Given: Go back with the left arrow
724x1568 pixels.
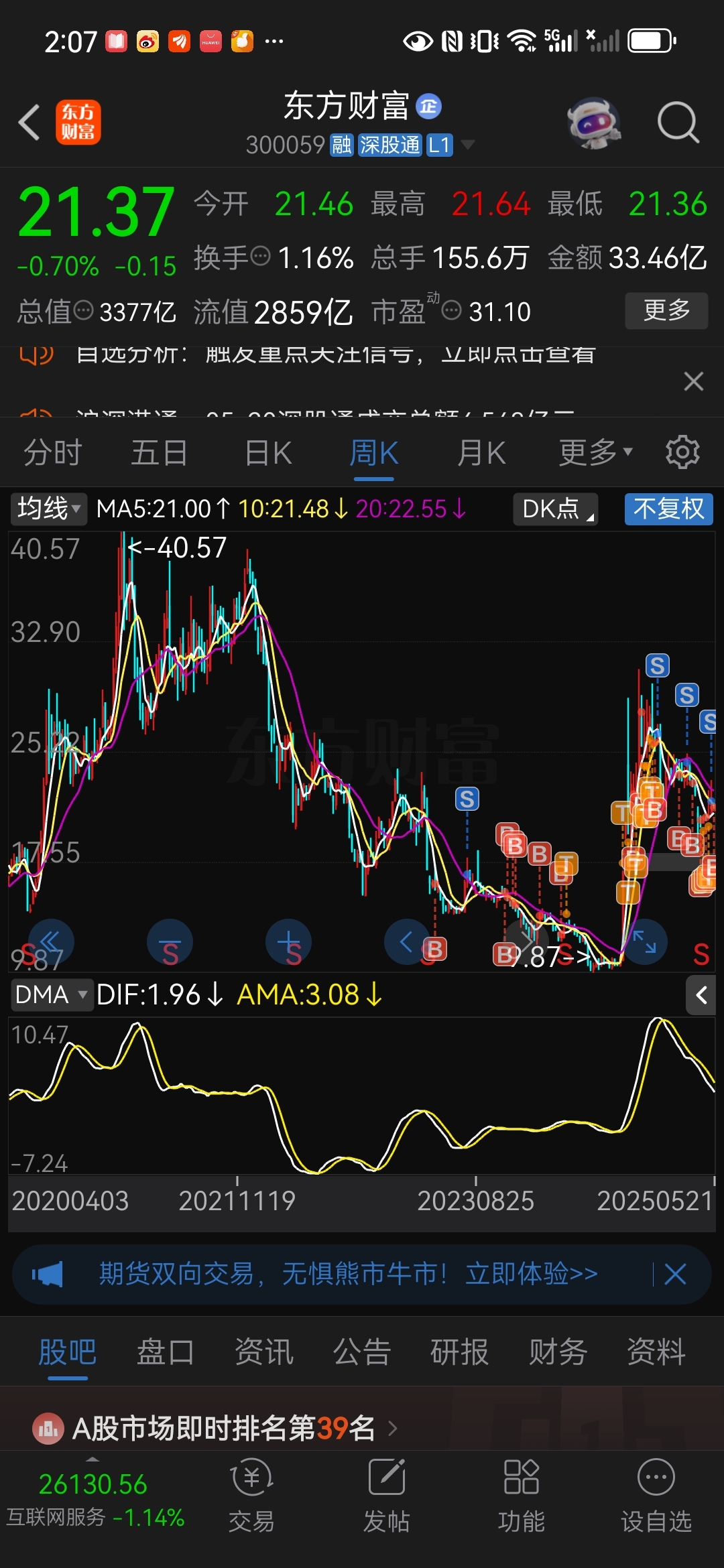Looking at the screenshot, I should pos(29,123).
